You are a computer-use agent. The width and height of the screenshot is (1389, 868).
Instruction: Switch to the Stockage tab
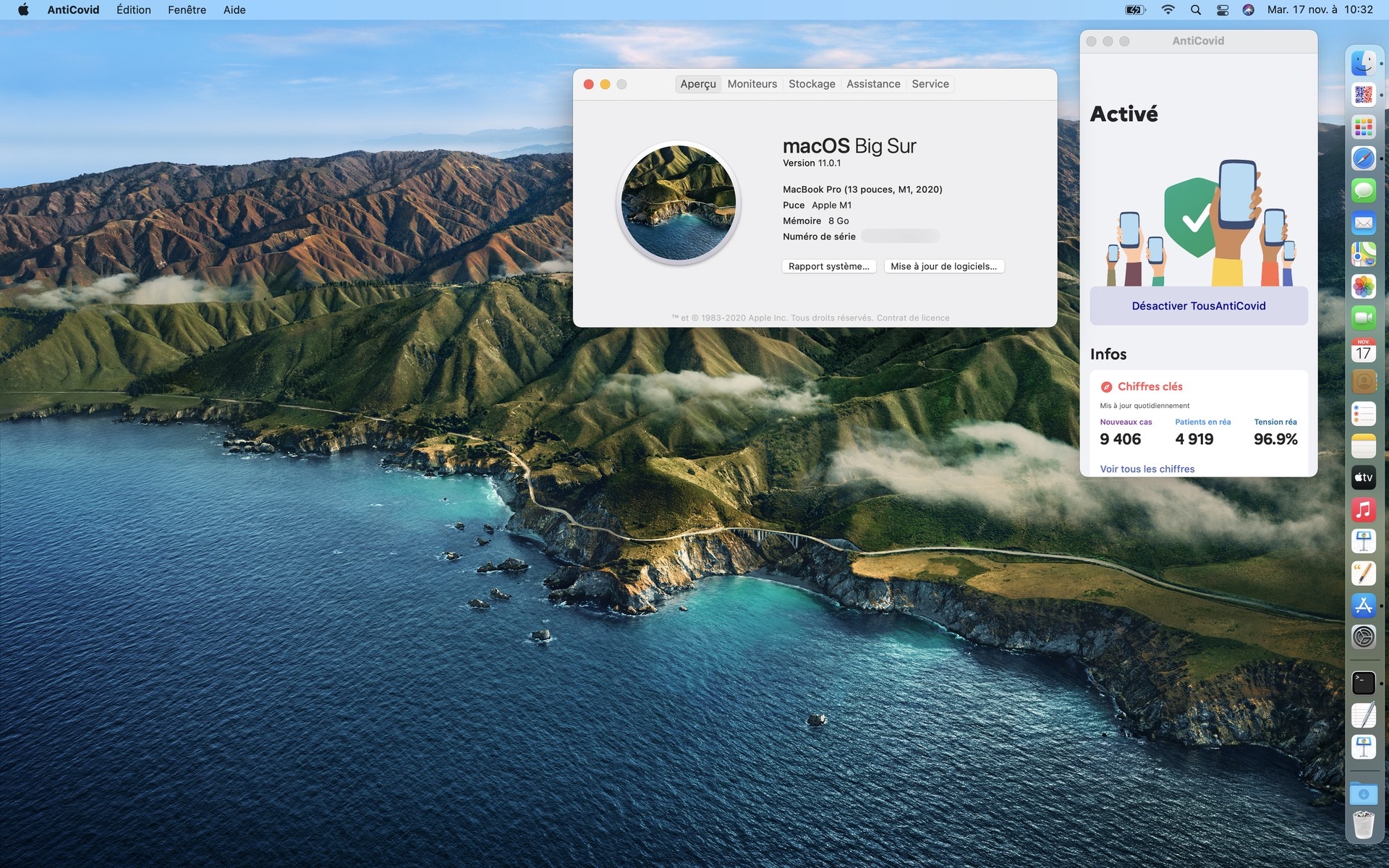coord(812,84)
